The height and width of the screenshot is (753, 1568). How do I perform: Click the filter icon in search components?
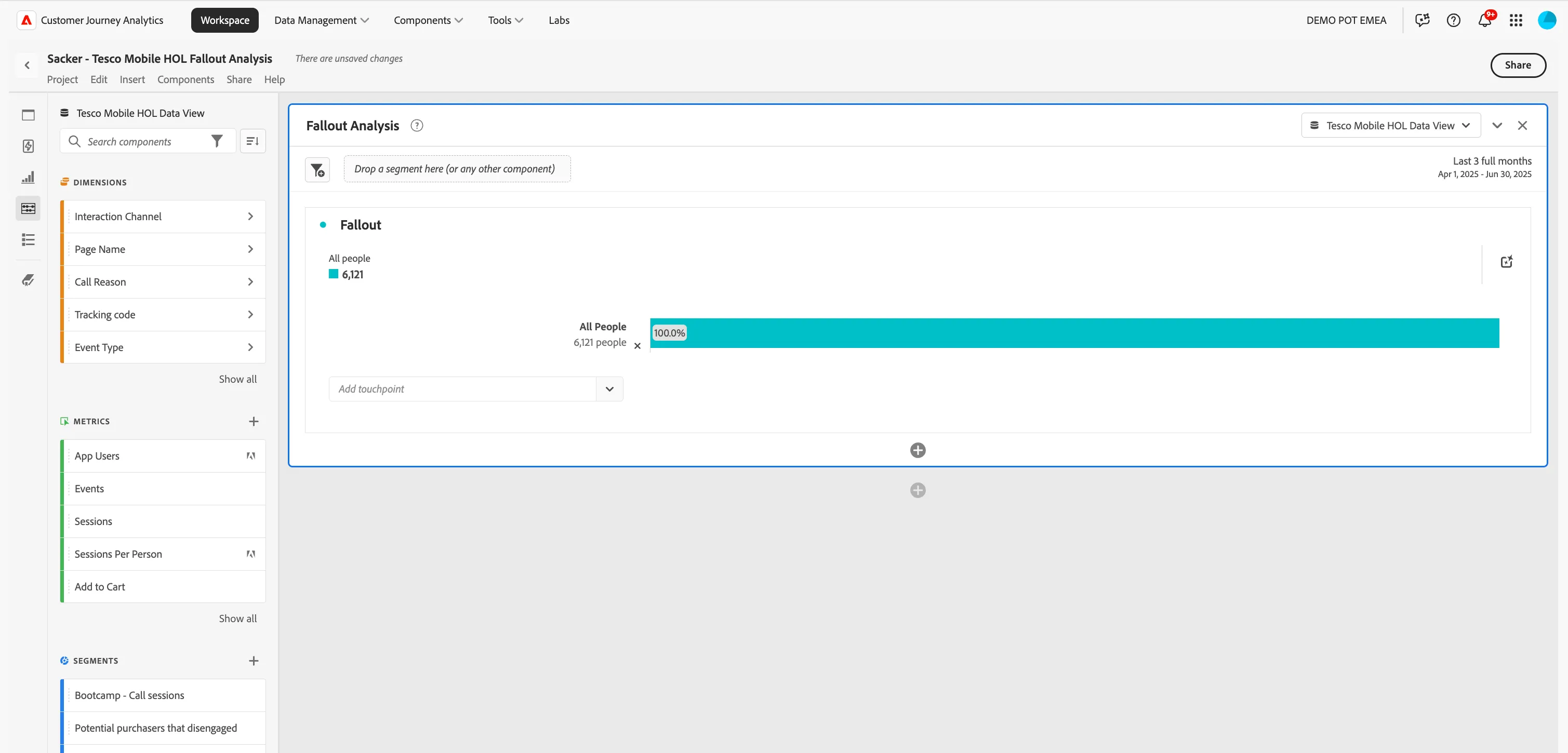pyautogui.click(x=217, y=141)
